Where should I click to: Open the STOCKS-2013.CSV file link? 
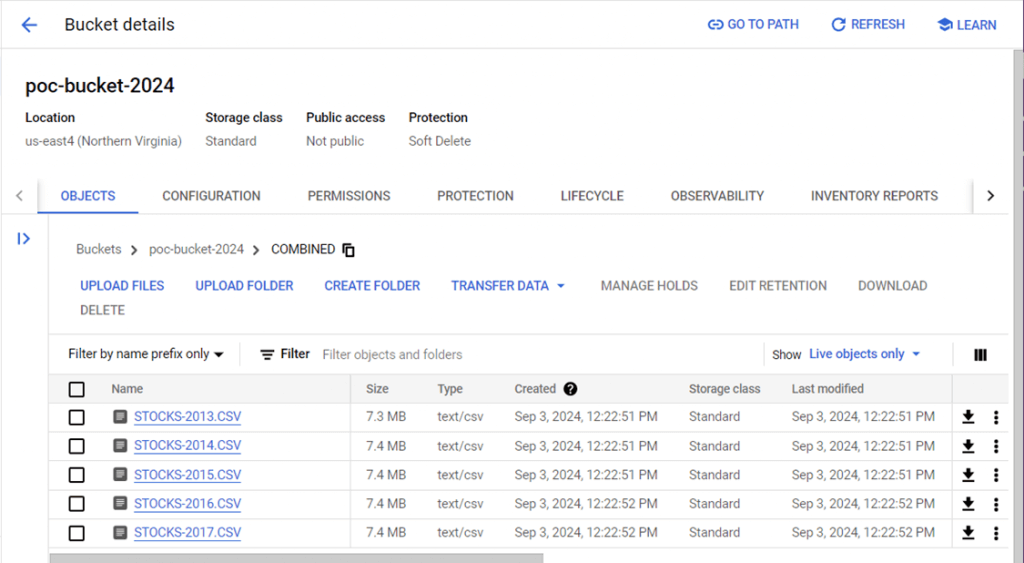click(187, 417)
